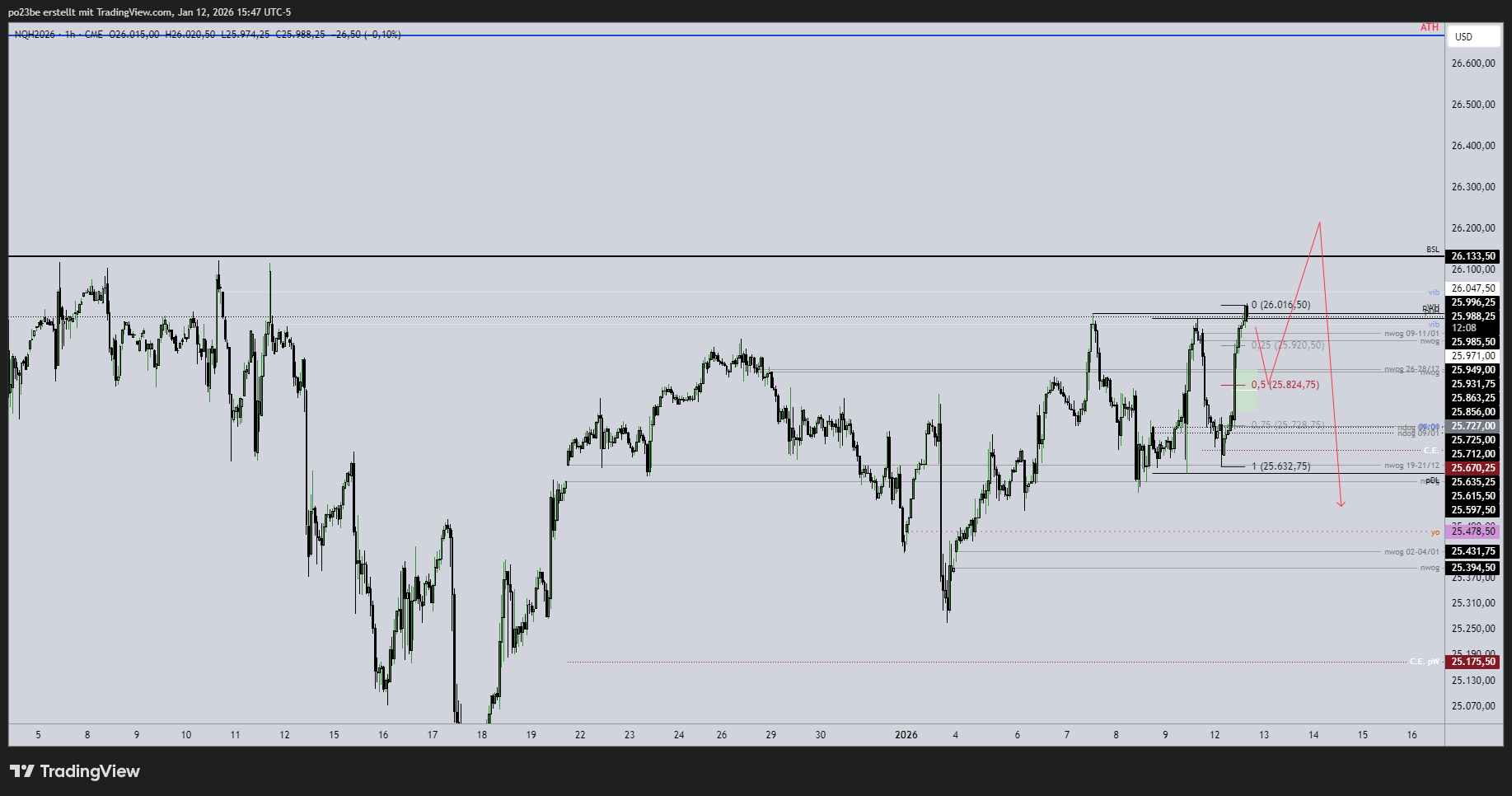The width and height of the screenshot is (1512, 796).
Task: Click the red ATH marker
Action: click(1428, 26)
